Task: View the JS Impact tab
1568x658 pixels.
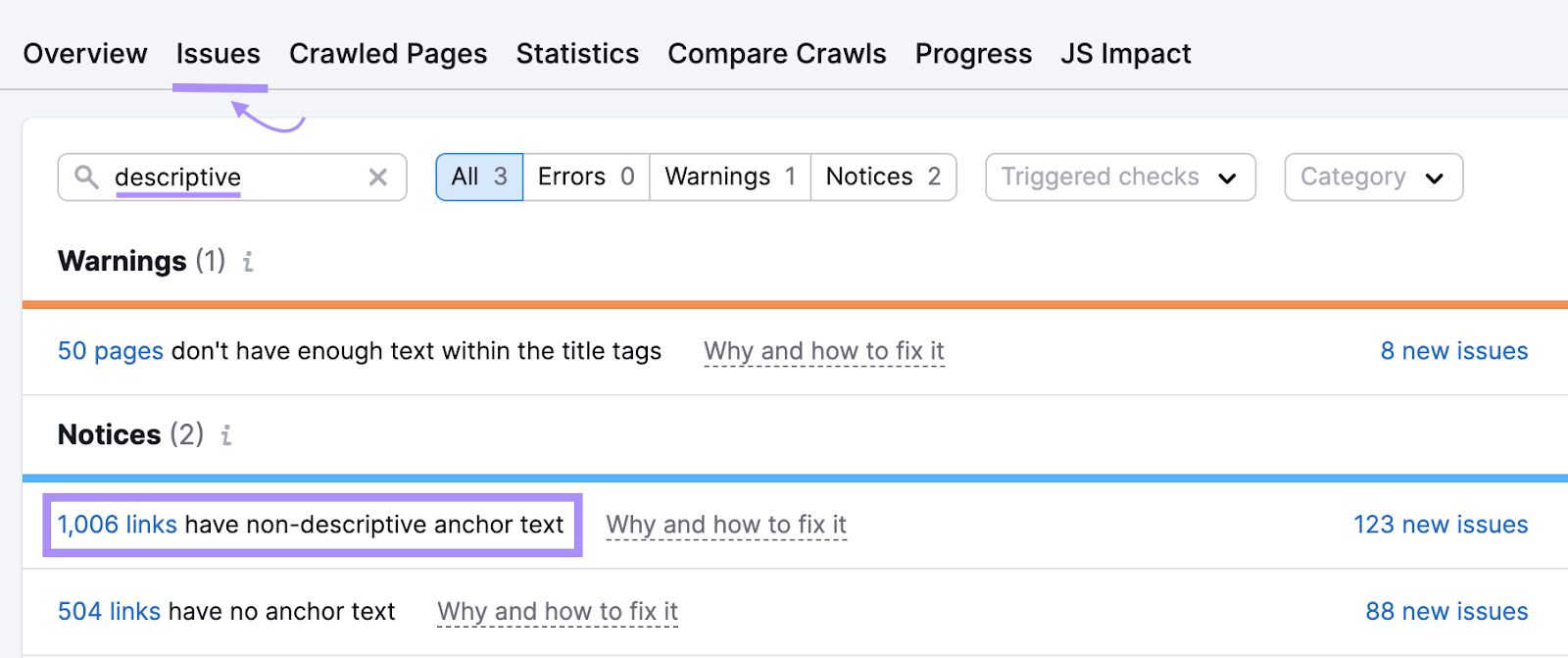Action: [x=1125, y=54]
